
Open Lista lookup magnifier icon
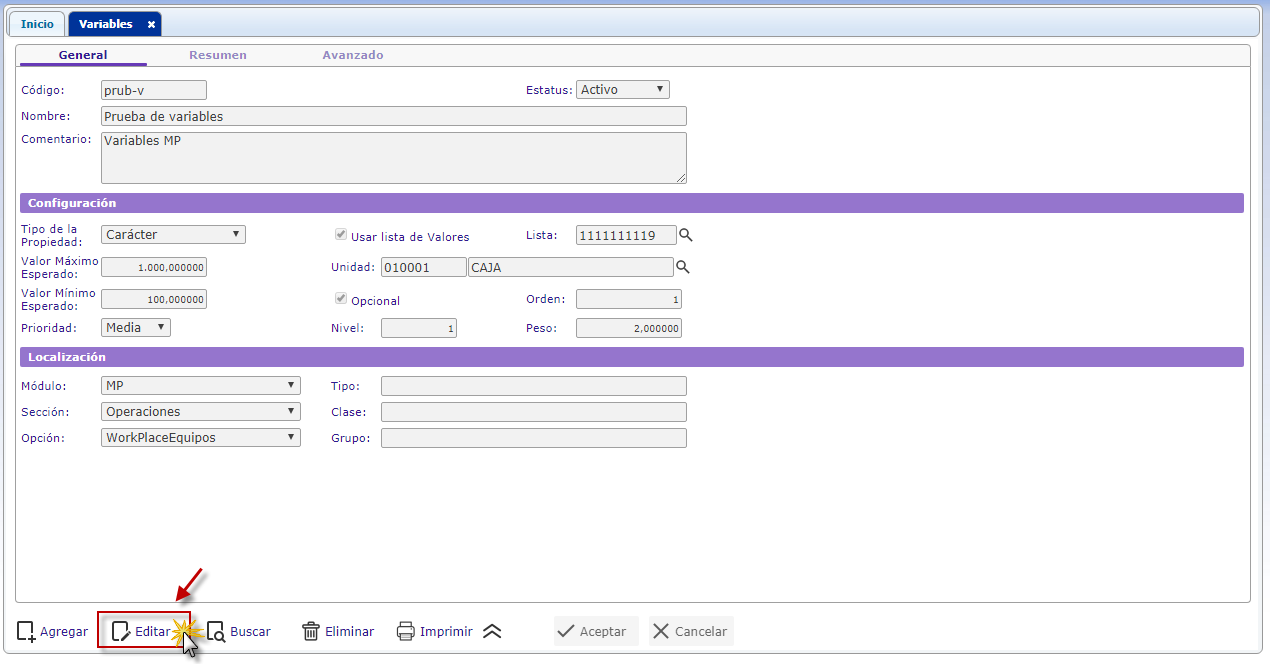click(x=686, y=235)
